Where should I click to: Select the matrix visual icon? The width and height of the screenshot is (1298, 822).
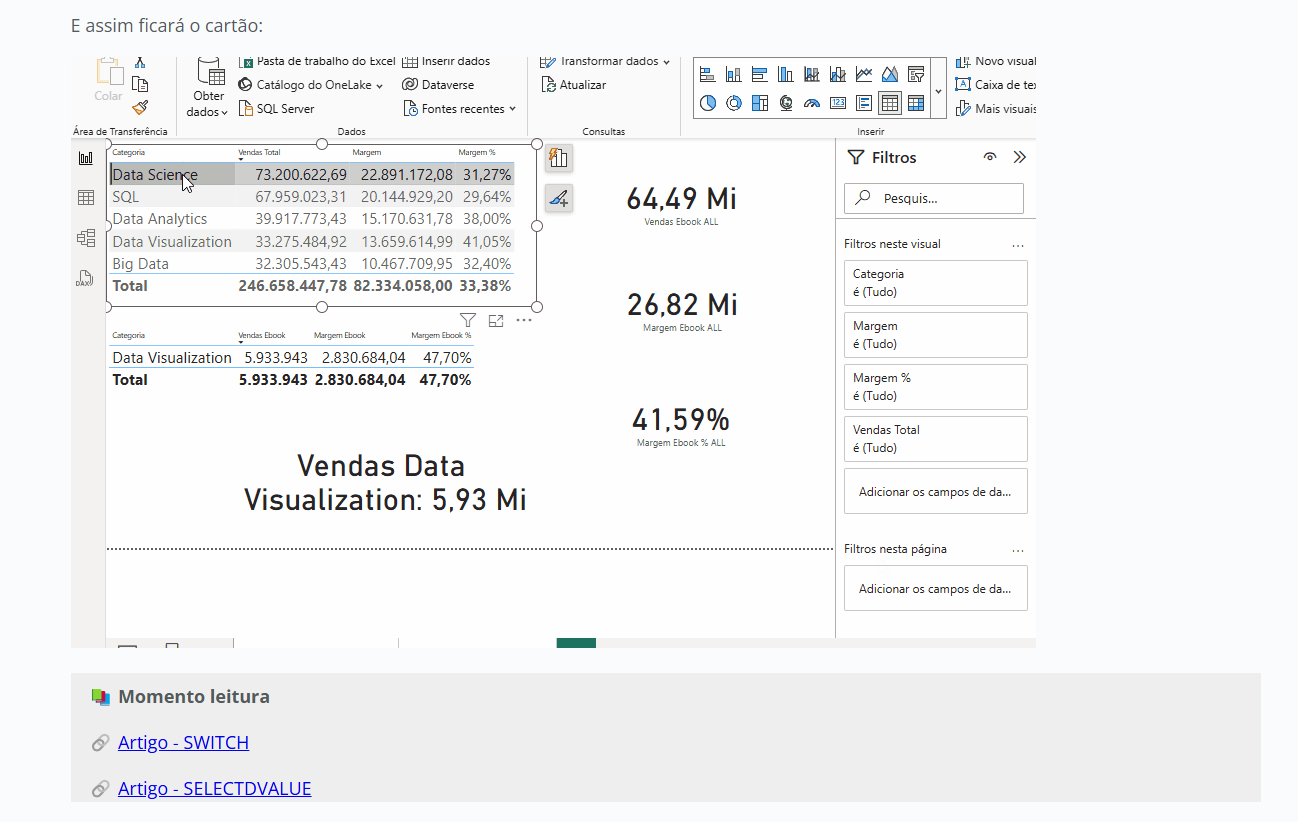click(916, 102)
